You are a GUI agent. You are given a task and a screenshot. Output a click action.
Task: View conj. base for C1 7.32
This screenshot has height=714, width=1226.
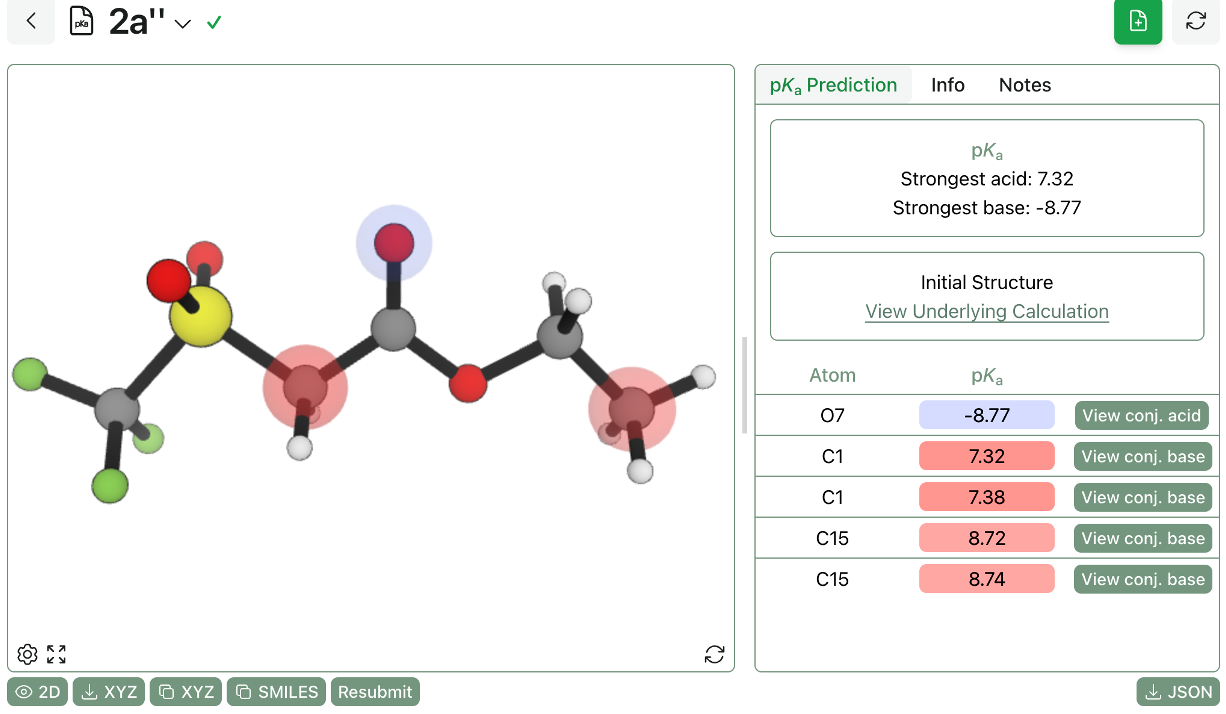[x=1142, y=457]
